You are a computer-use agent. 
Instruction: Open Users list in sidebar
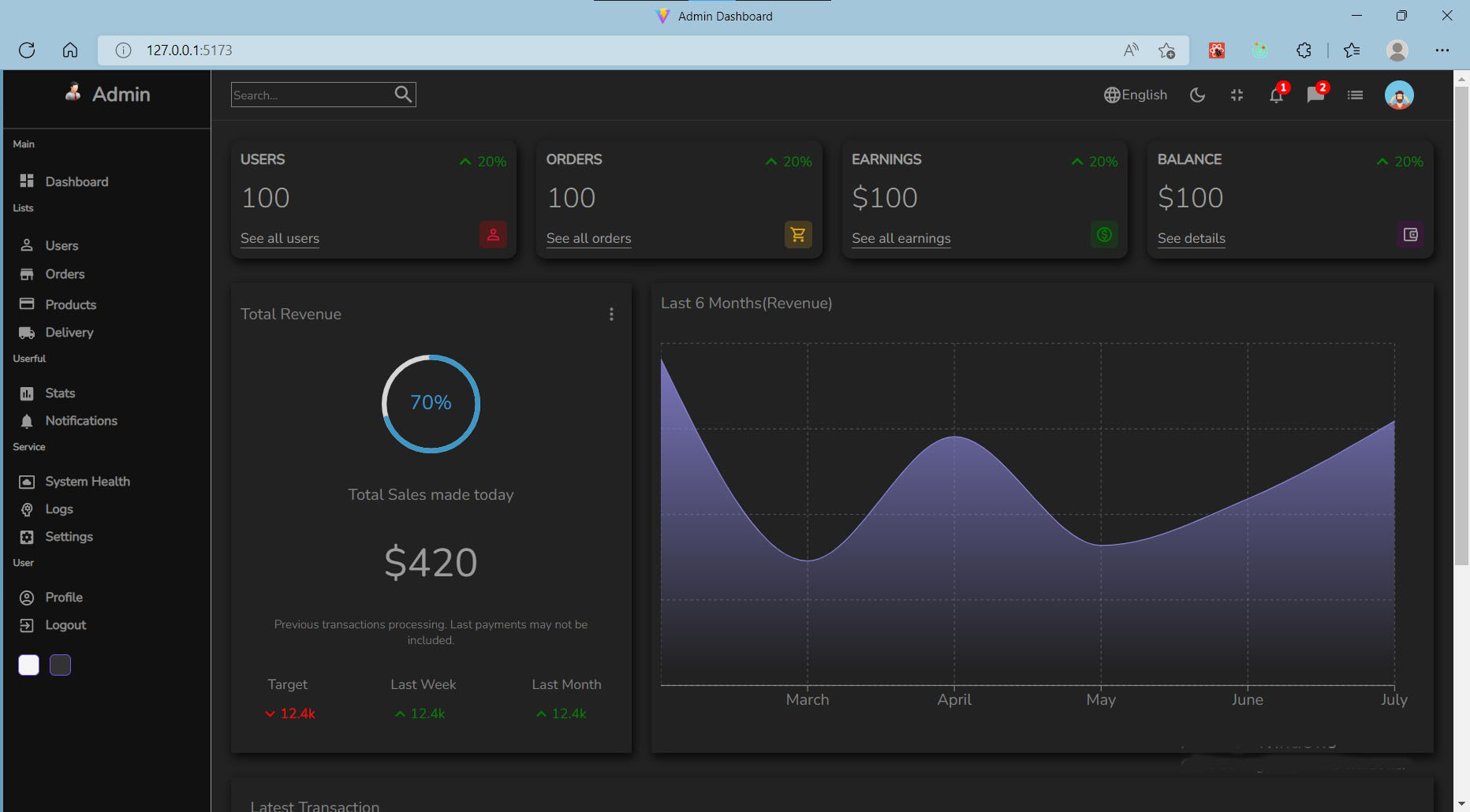[x=49, y=245]
